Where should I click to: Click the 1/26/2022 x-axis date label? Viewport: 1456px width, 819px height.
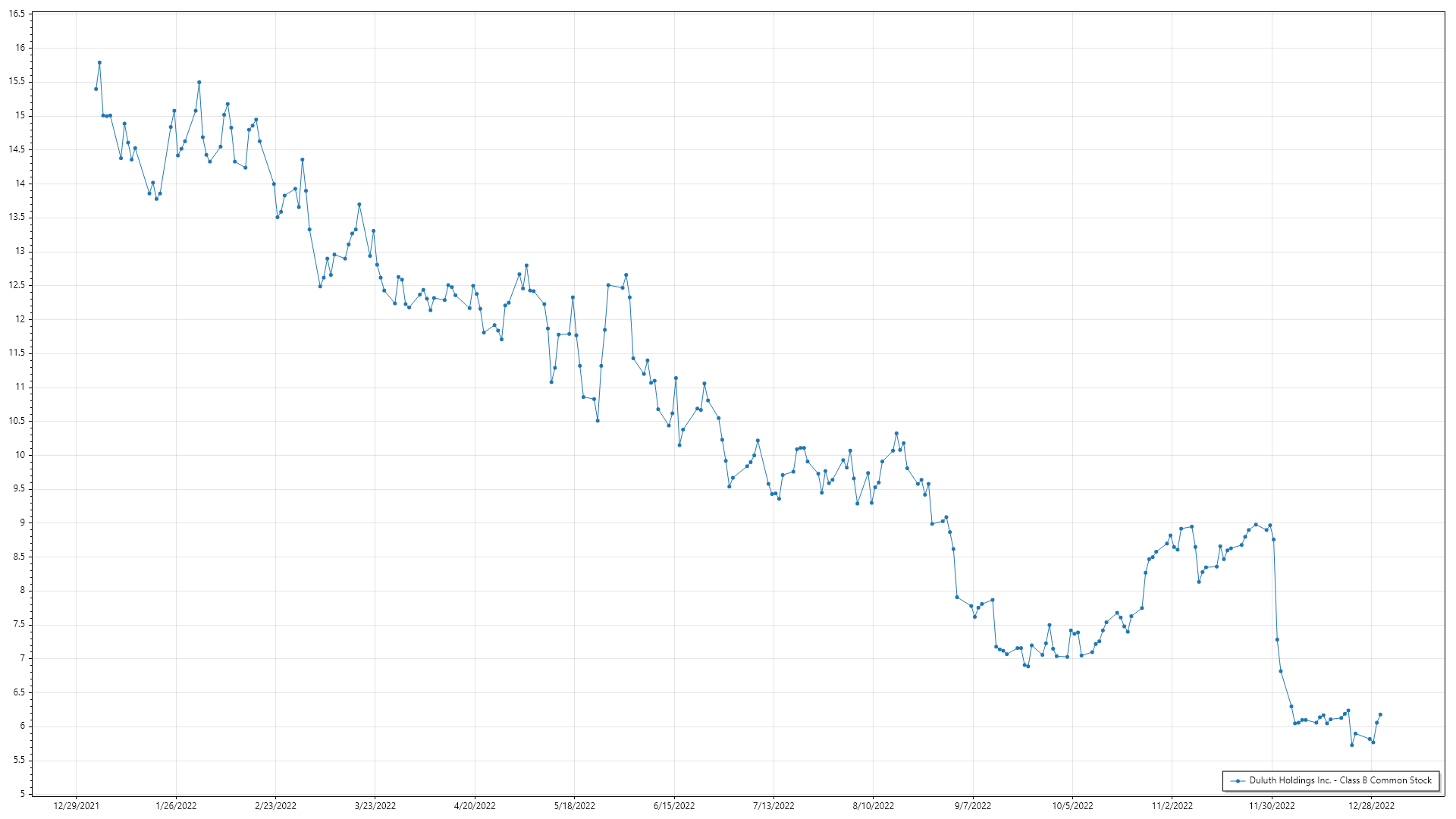coord(176,806)
